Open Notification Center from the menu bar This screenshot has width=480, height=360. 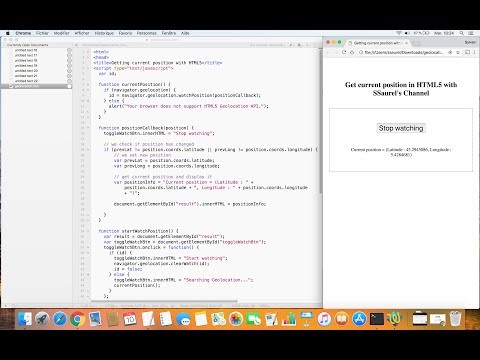[471, 33]
